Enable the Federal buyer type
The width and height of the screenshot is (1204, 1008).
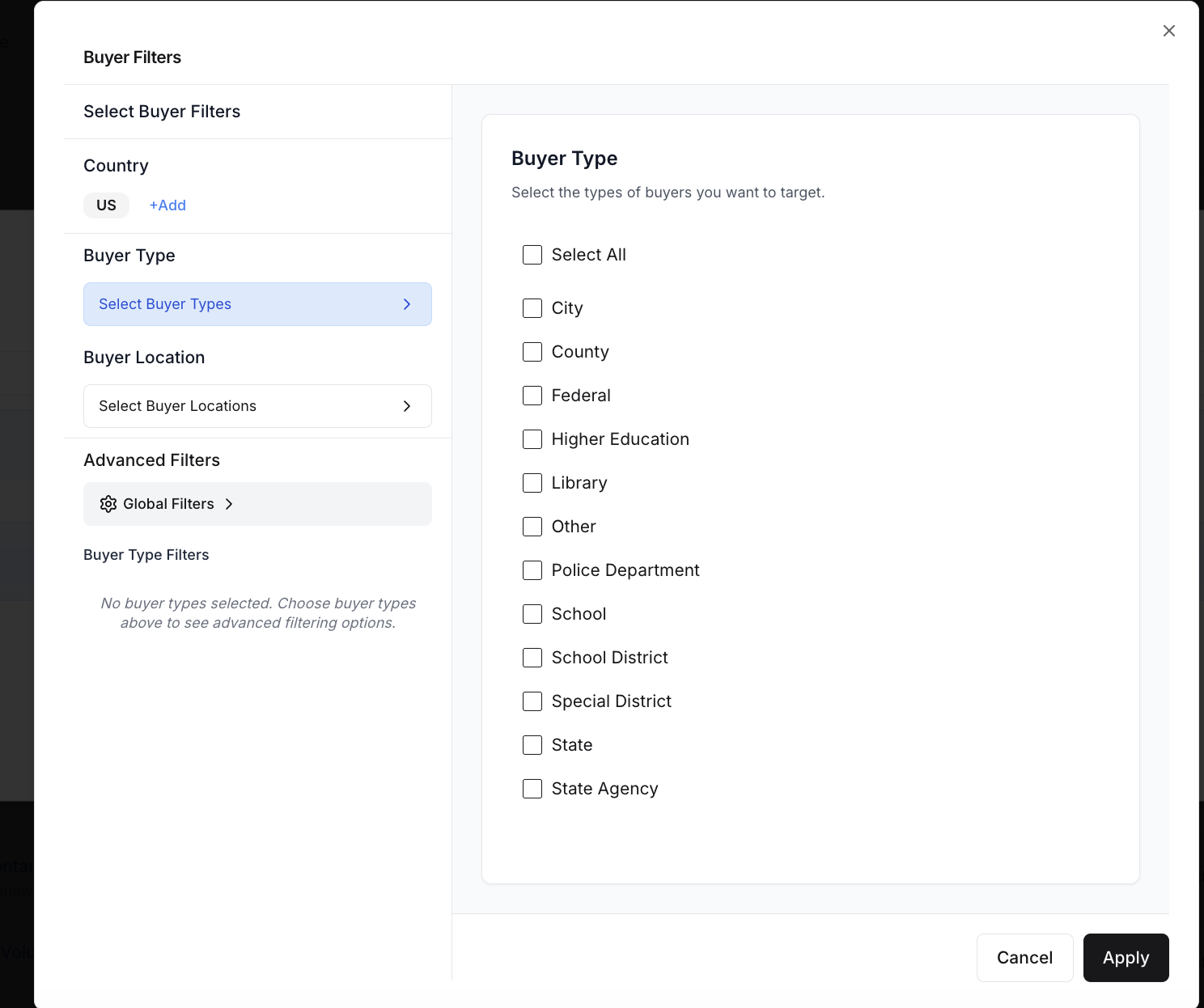tap(532, 396)
